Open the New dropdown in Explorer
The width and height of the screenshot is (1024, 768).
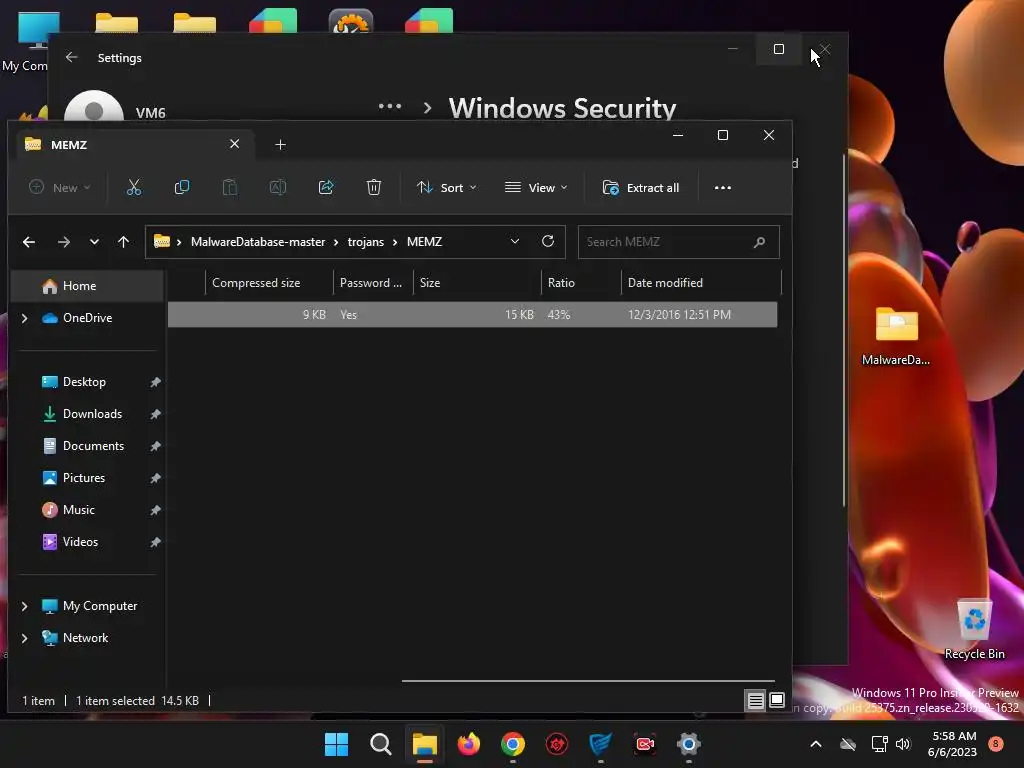click(59, 187)
